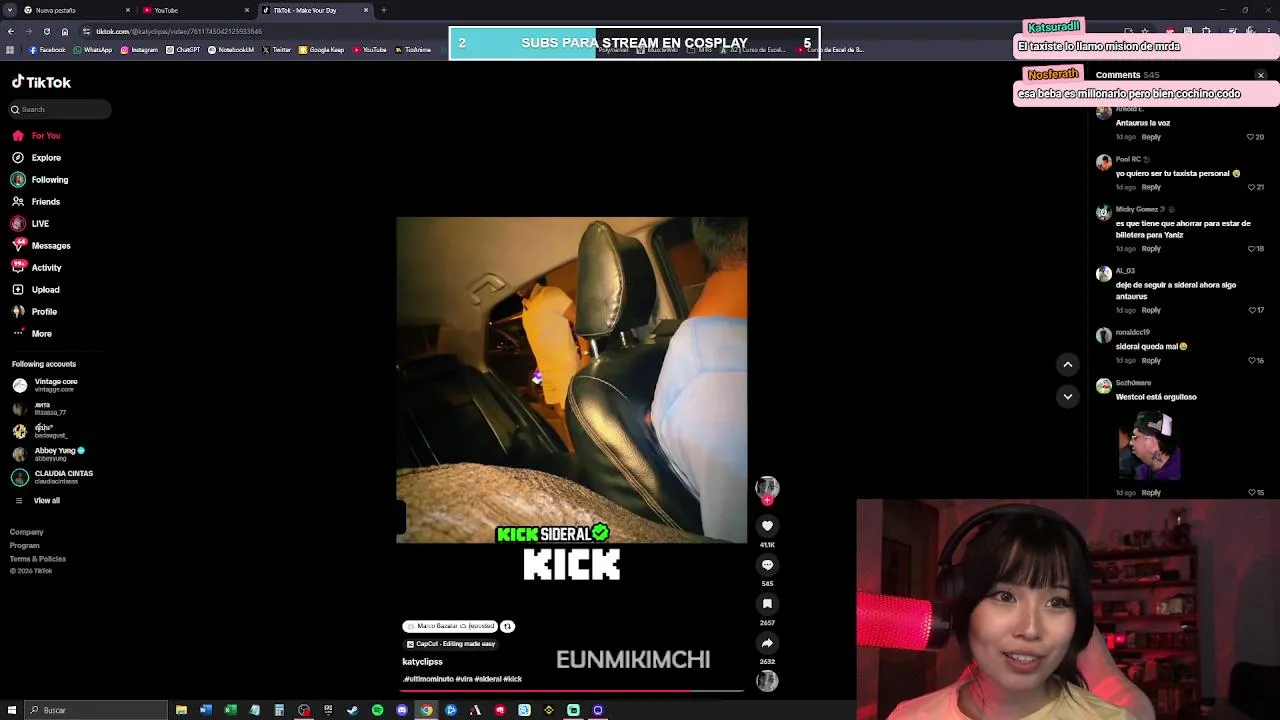The width and height of the screenshot is (1280, 720).
Task: Open Profile in sidebar
Action: click(35, 312)
